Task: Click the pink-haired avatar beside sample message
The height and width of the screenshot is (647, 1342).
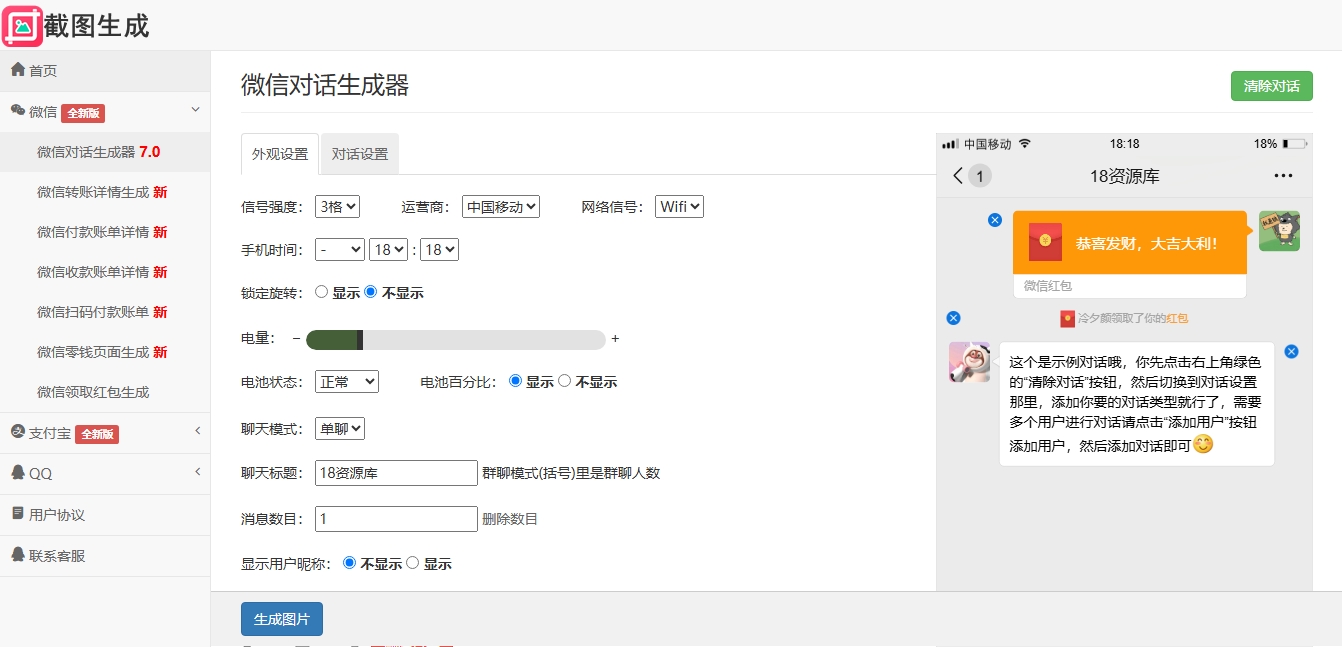Action: pyautogui.click(x=969, y=362)
